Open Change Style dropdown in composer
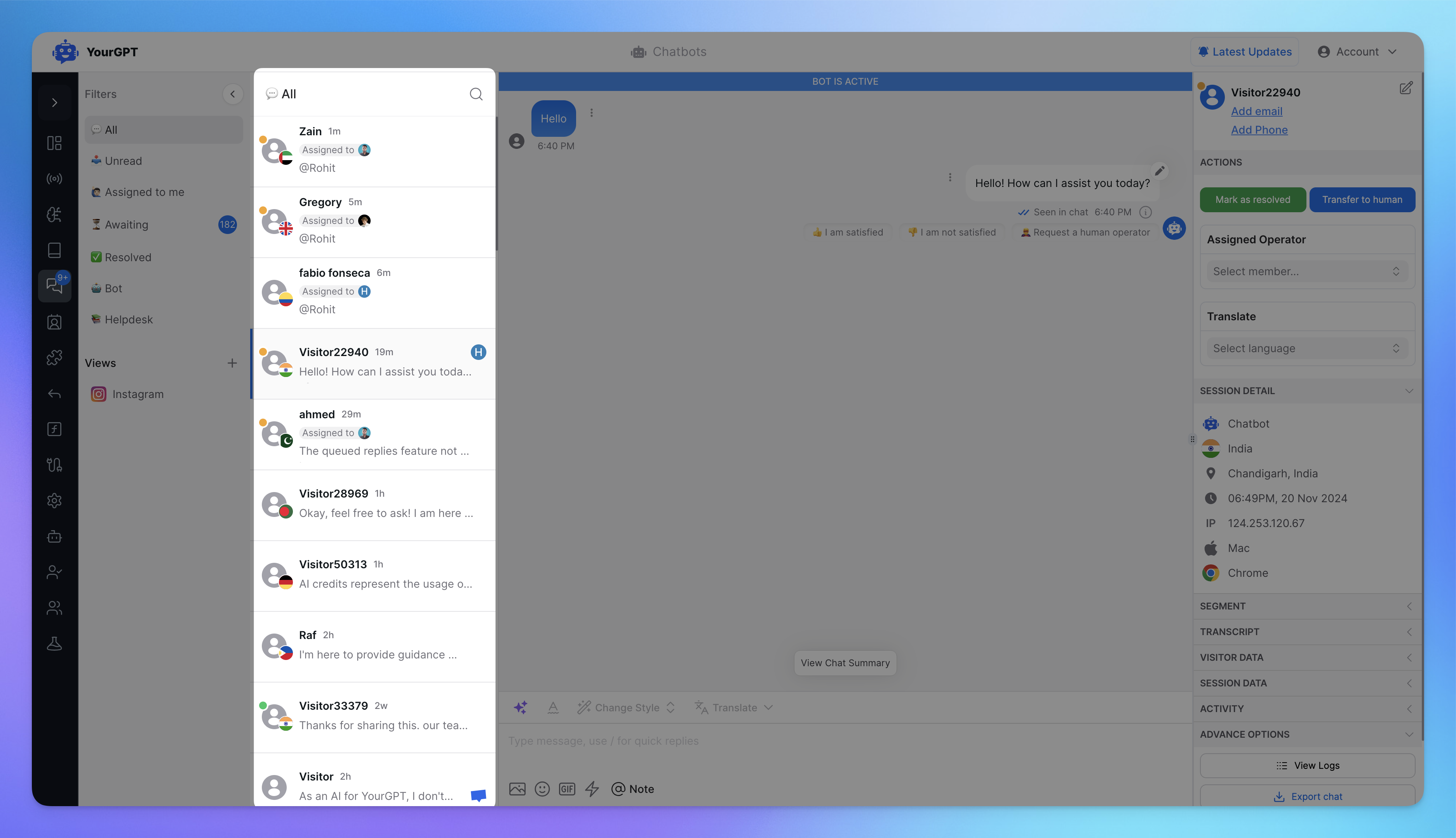This screenshot has width=1456, height=838. coord(626,707)
